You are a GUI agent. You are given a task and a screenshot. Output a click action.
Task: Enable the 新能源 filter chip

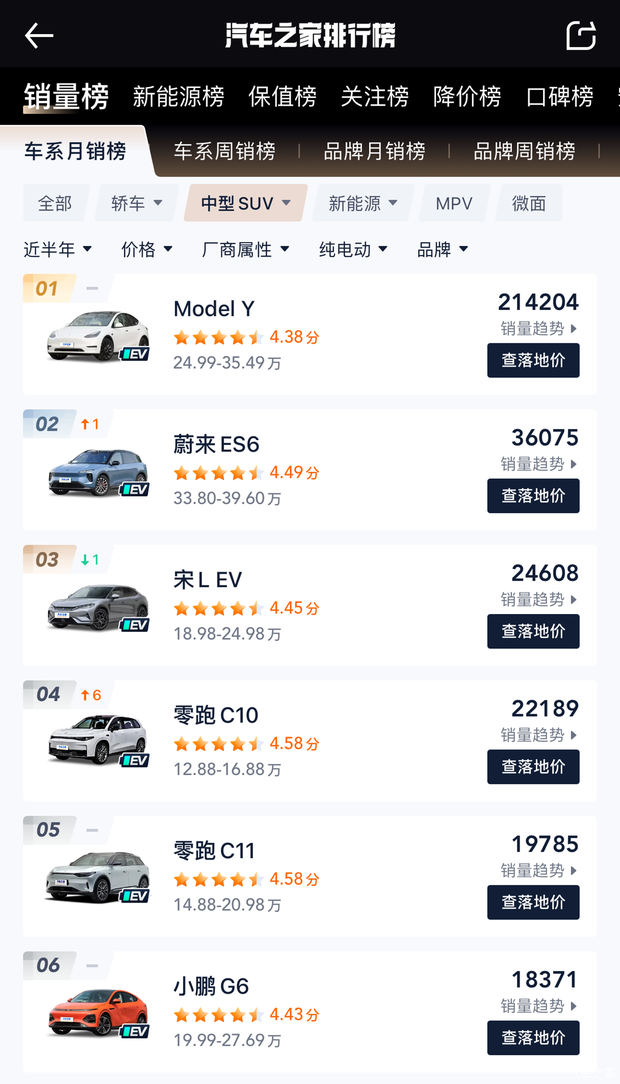pyautogui.click(x=362, y=202)
